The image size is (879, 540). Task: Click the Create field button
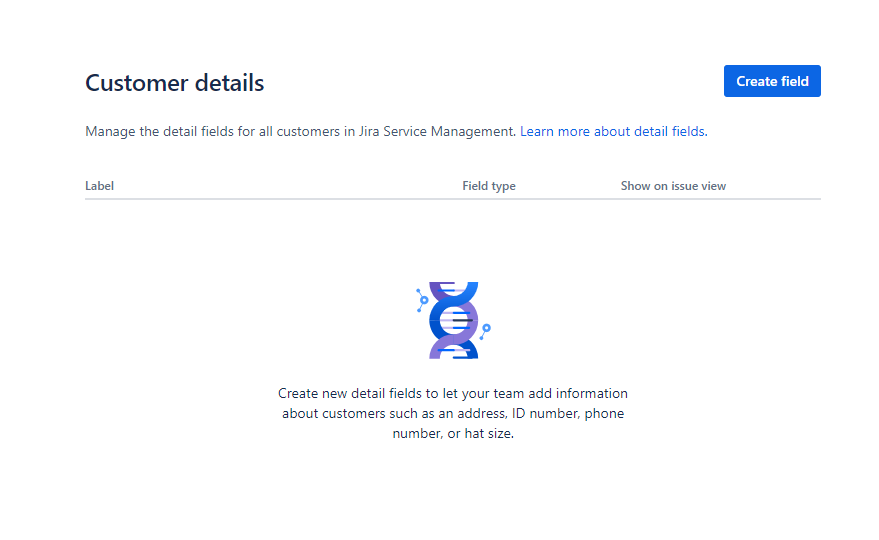[772, 81]
